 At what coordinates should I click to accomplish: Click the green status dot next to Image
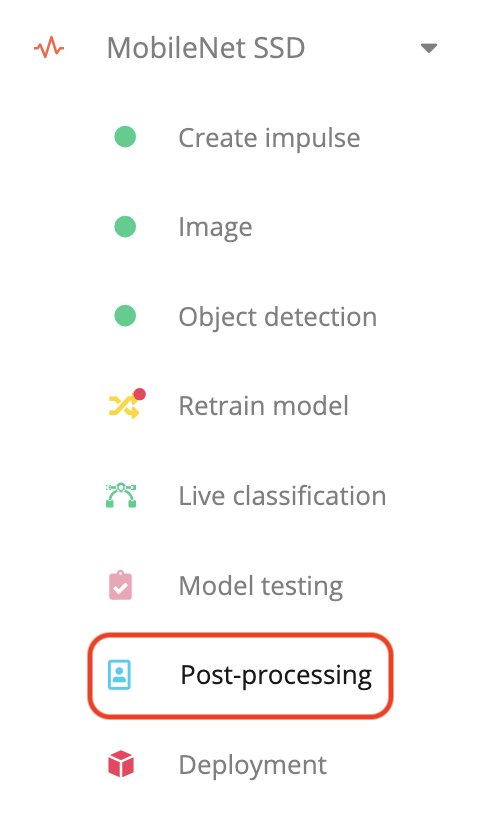125,227
